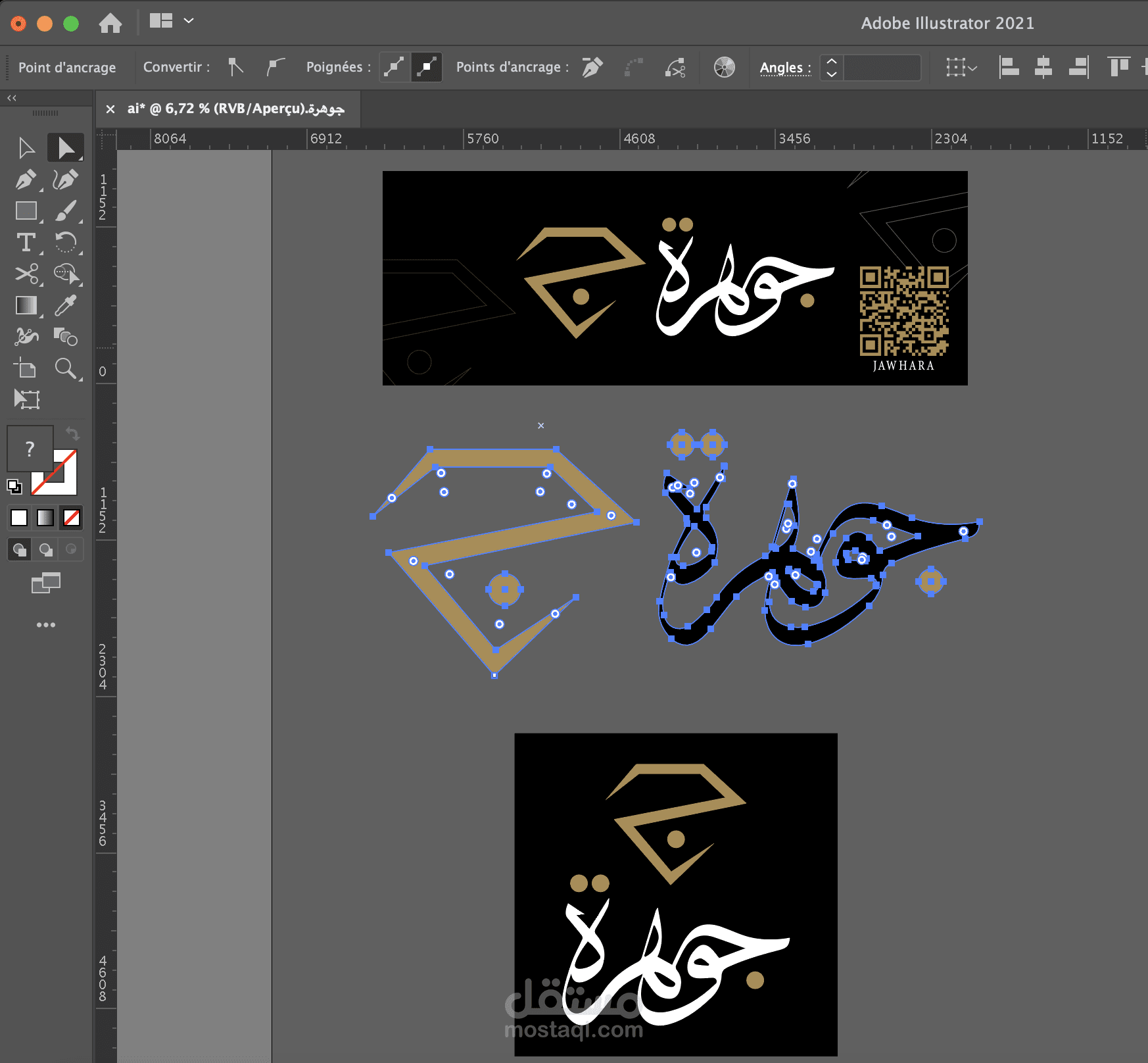The height and width of the screenshot is (1063, 1148).
Task: Change the screen mode
Action: tap(46, 583)
